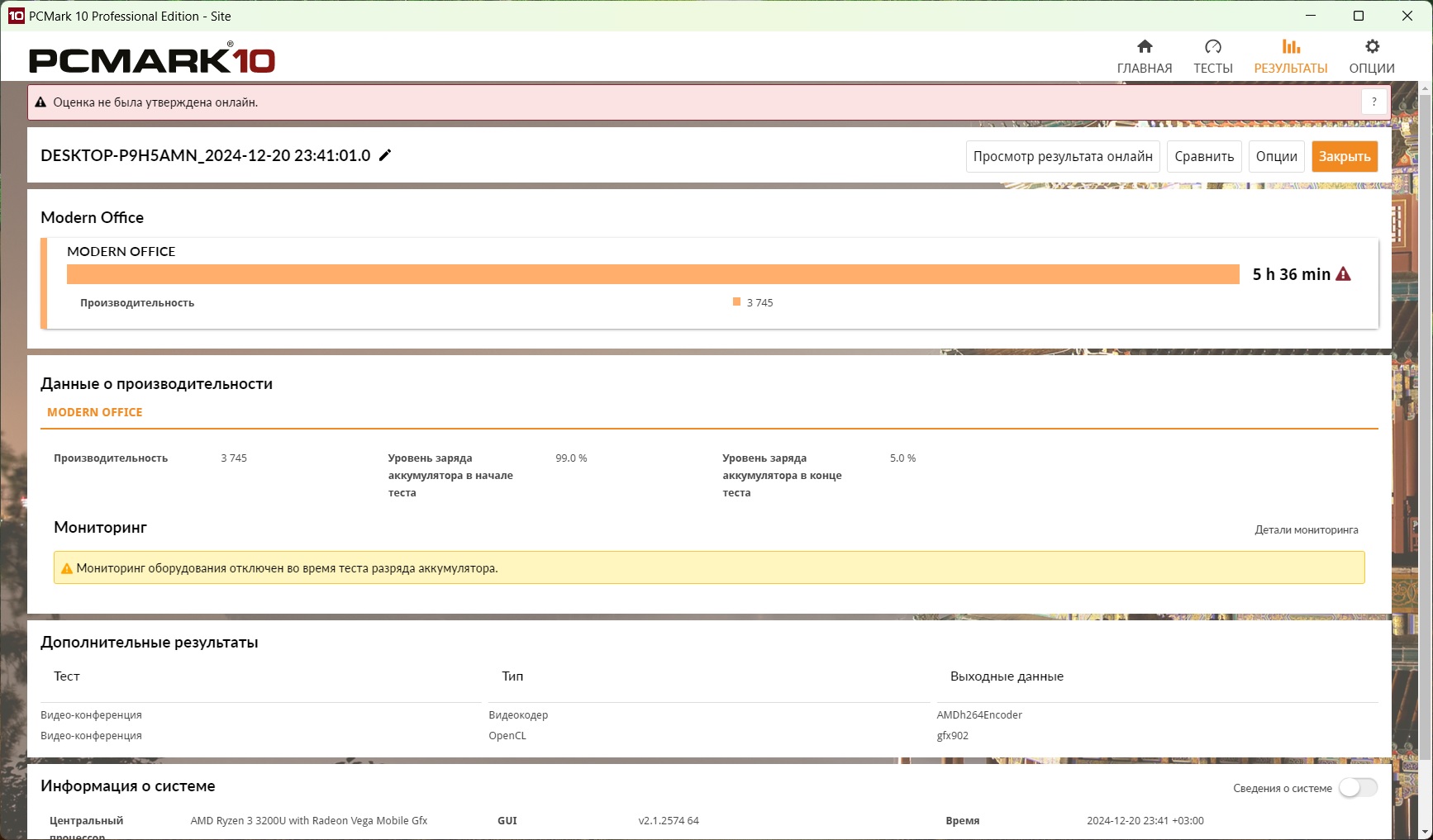Open the ТЕСТЫ gauge icon
The width and height of the screenshot is (1433, 840).
1212,46
